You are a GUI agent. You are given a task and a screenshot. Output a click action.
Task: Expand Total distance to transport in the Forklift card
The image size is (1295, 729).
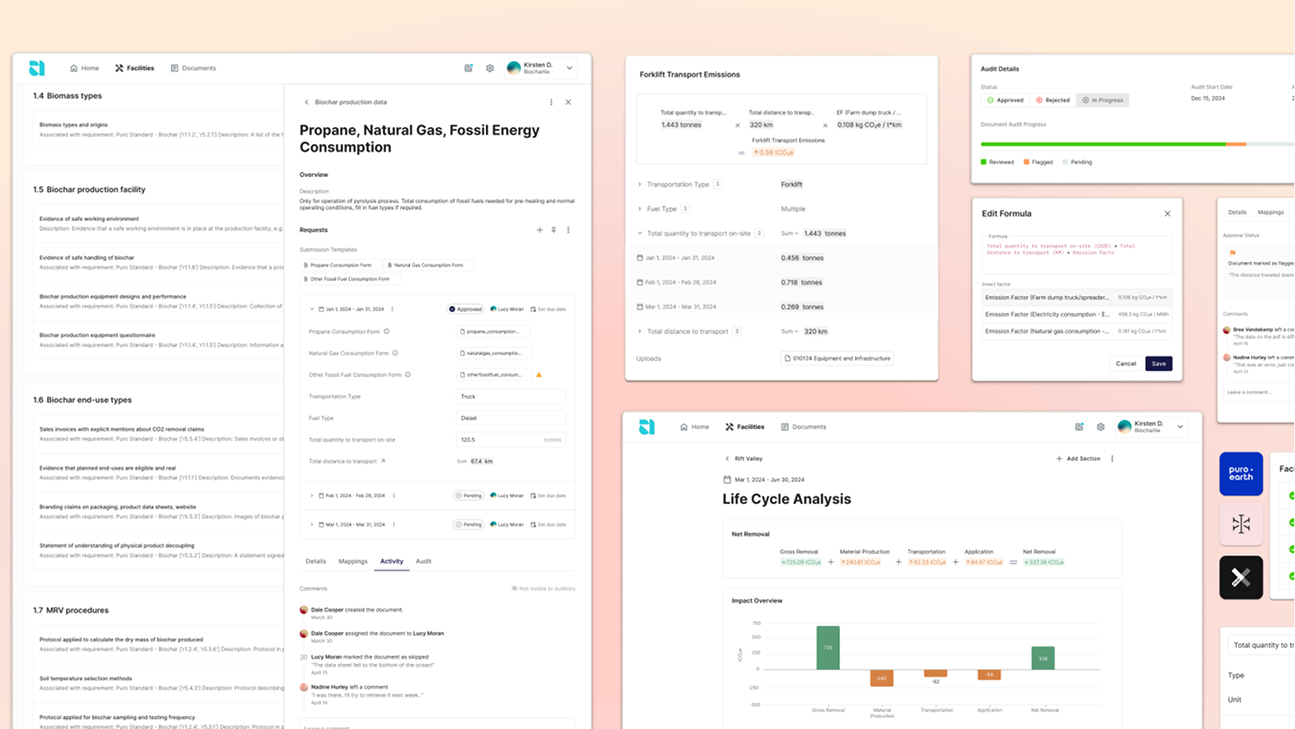[x=640, y=331]
